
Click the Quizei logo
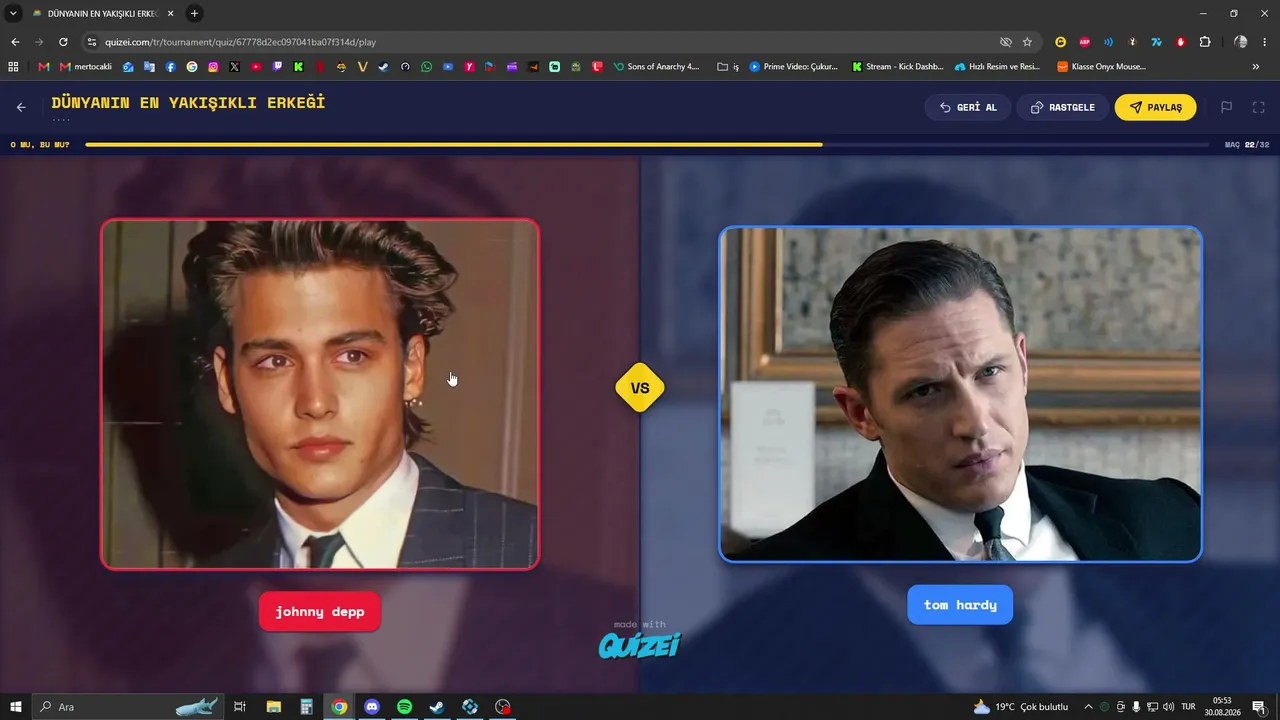pyautogui.click(x=640, y=645)
